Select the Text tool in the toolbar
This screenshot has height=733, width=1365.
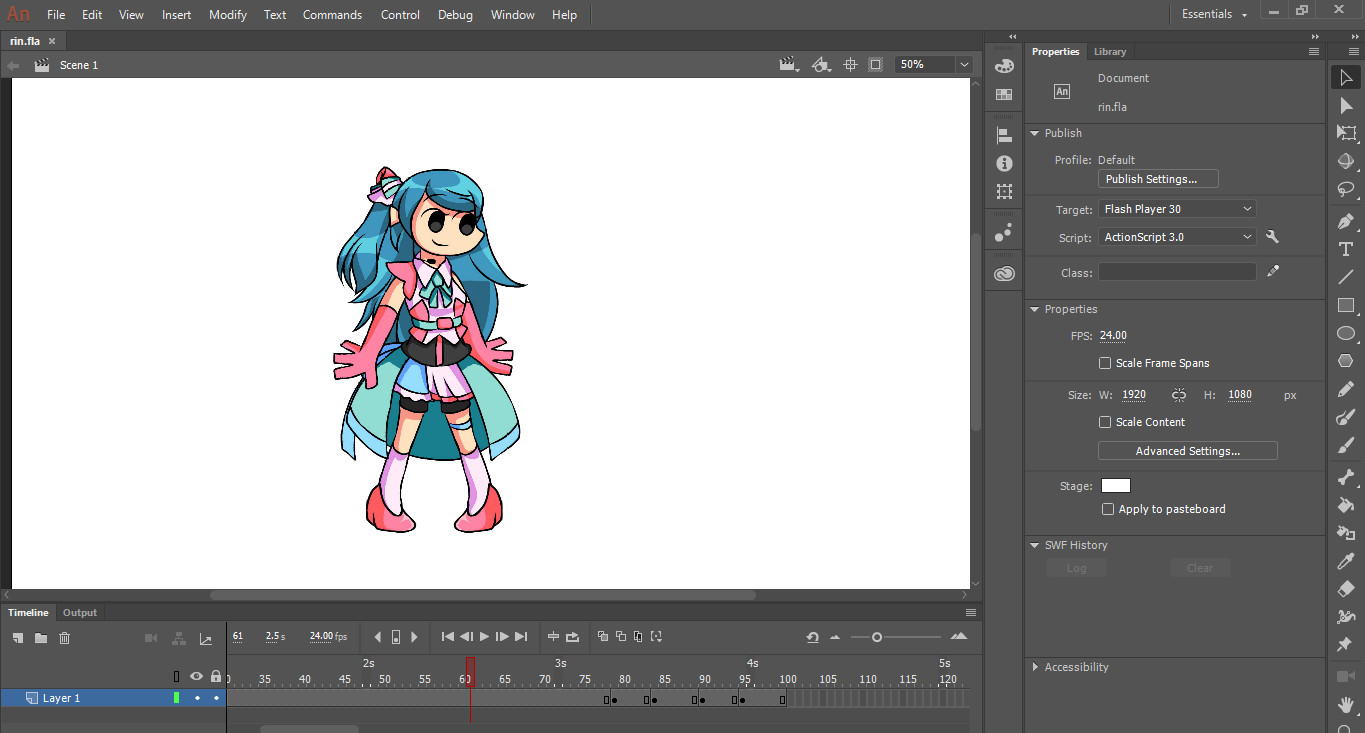click(1346, 249)
